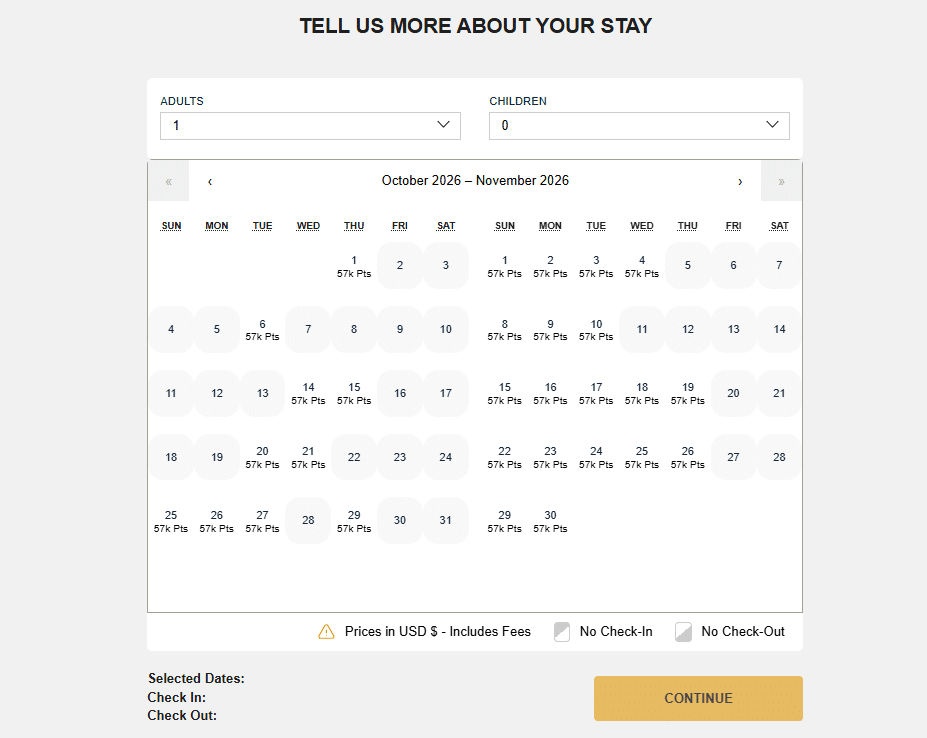
Task: Jump forward a year with double-right arrow
Action: click(x=781, y=181)
